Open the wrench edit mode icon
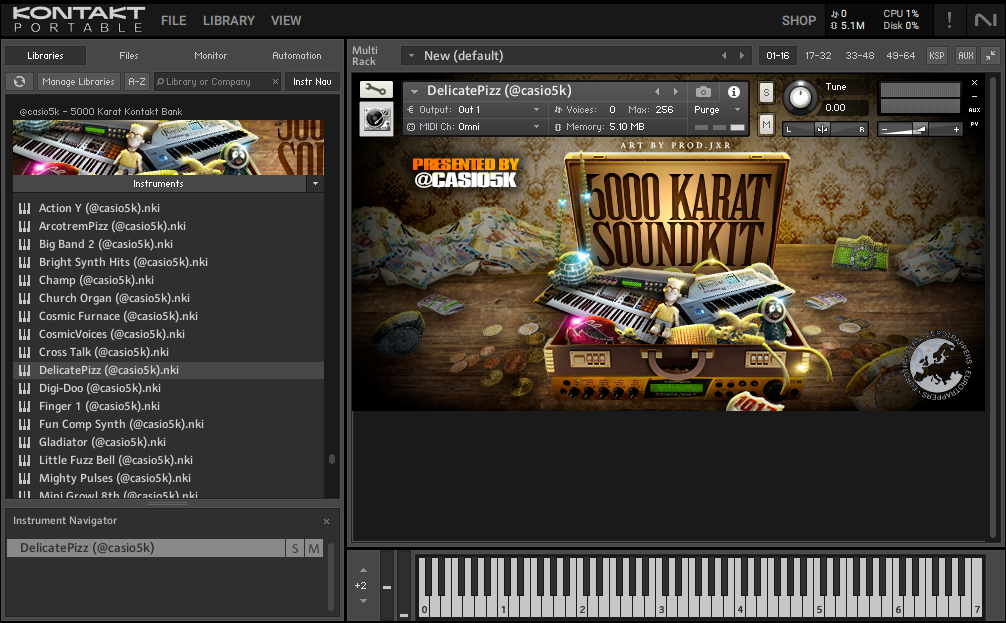 click(x=376, y=90)
